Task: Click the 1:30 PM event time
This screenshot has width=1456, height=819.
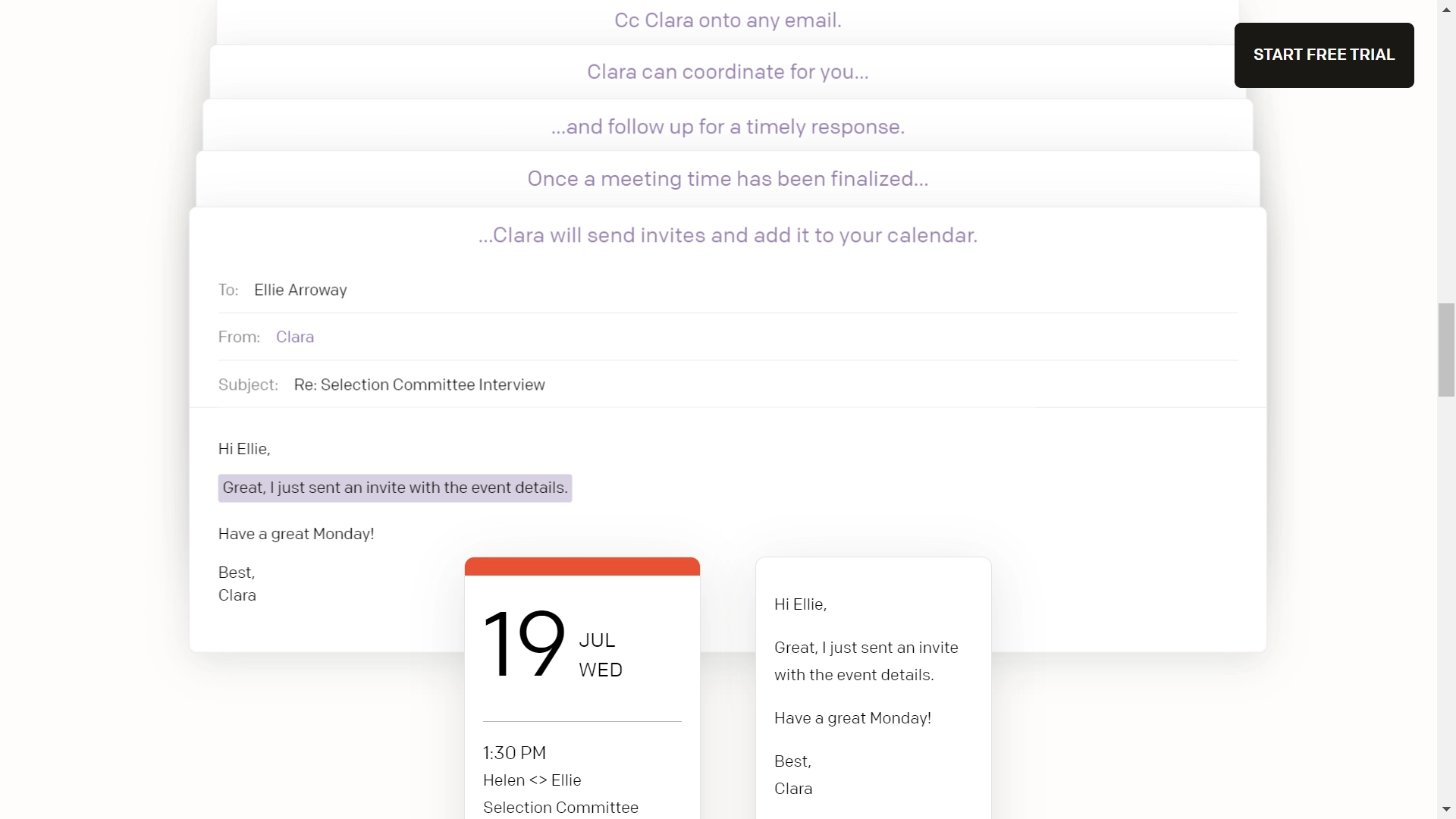Action: 514,753
